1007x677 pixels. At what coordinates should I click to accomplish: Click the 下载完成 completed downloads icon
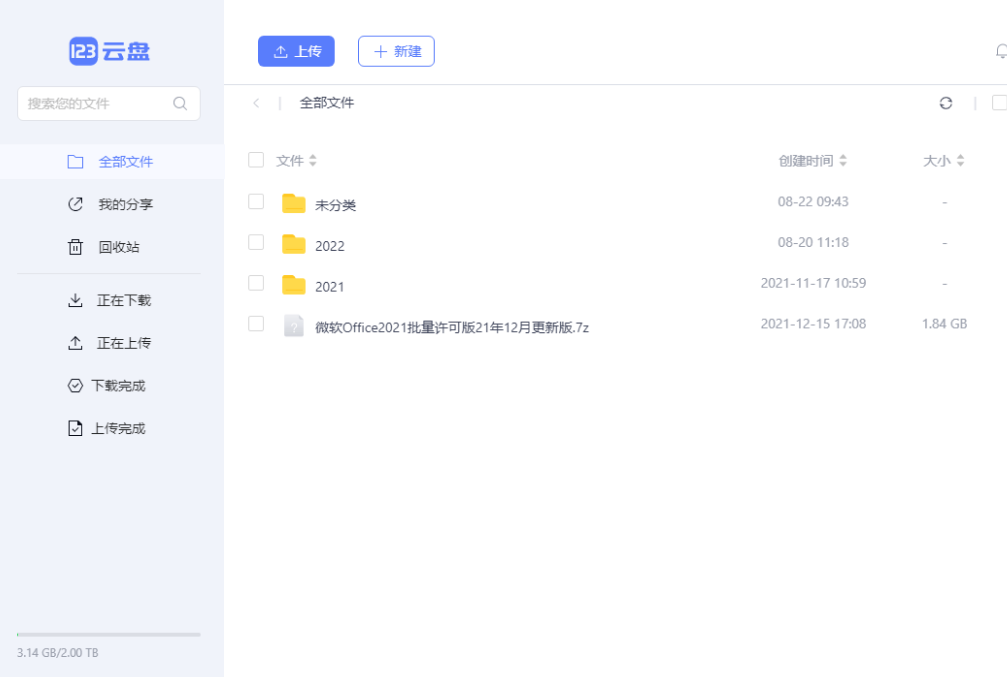click(x=75, y=385)
